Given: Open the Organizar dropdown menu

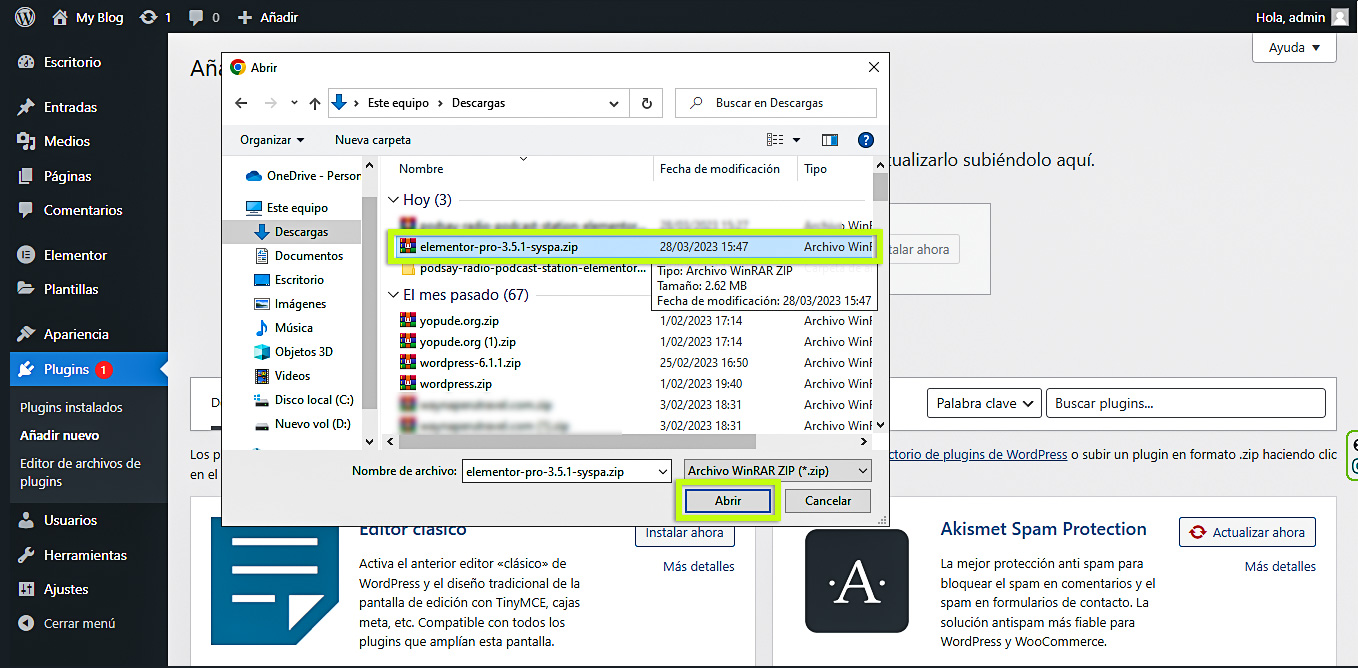Looking at the screenshot, I should point(272,140).
